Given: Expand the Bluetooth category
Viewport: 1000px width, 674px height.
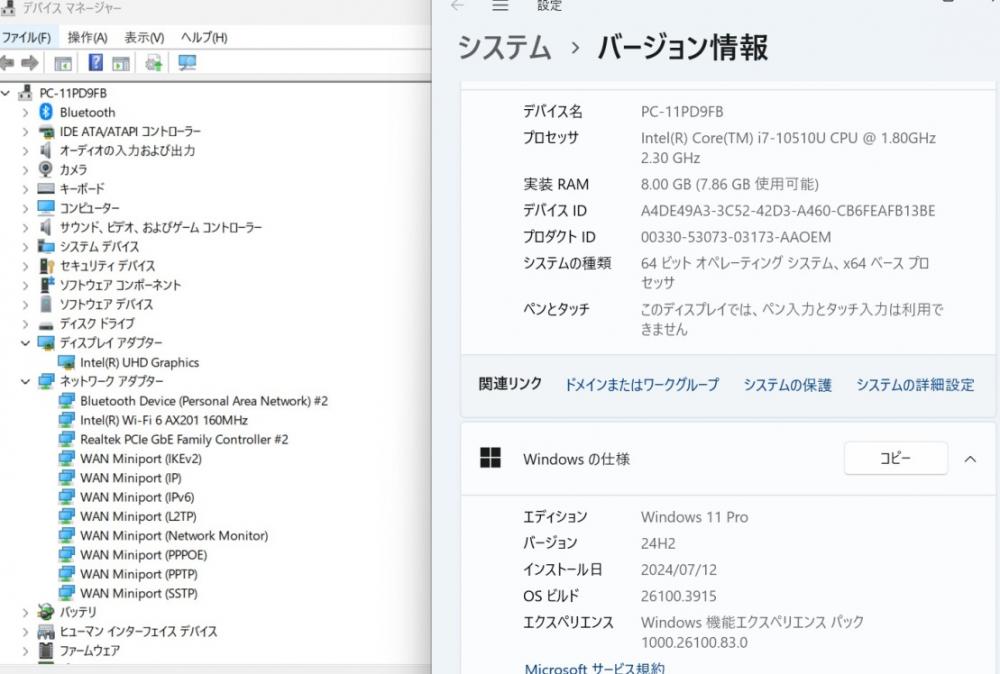Looking at the screenshot, I should pos(26,113).
